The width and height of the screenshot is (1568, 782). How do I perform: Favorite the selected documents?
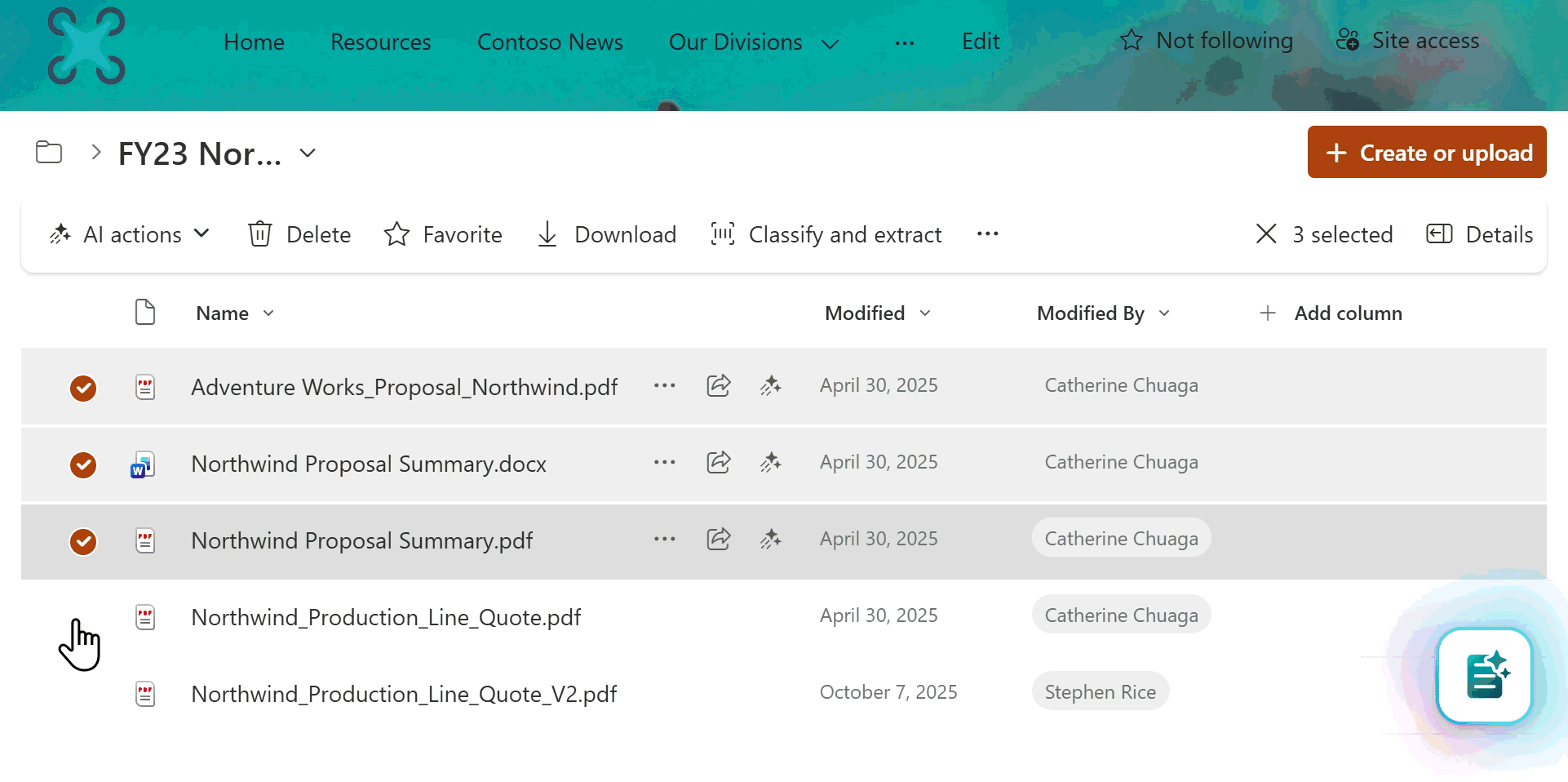[x=443, y=234]
